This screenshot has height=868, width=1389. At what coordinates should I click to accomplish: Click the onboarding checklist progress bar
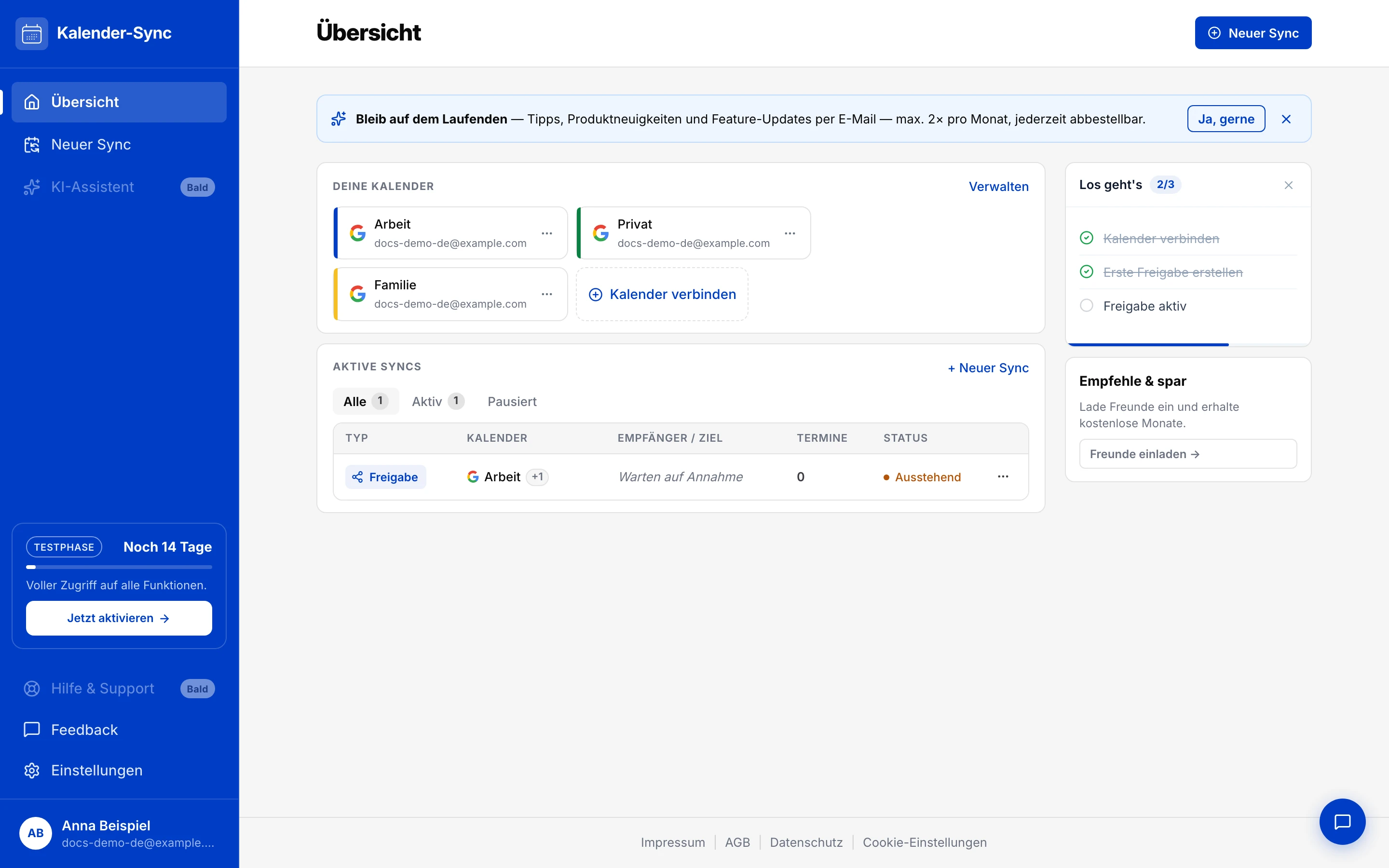[1188, 344]
